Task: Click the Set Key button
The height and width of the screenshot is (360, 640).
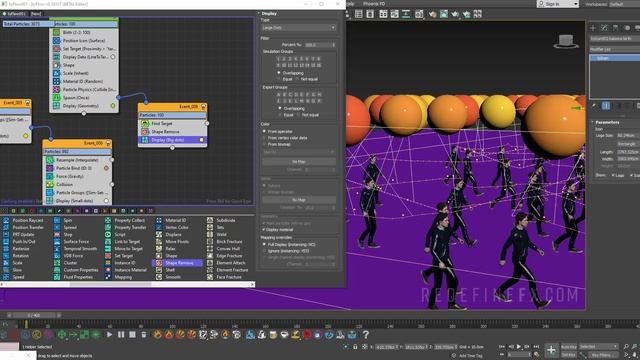Action: [569, 355]
